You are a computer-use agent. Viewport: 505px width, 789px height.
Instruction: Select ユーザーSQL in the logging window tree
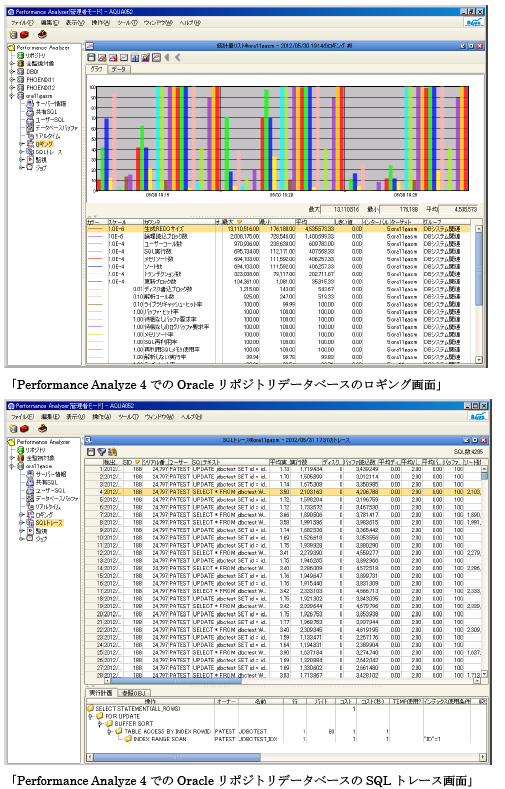50,120
